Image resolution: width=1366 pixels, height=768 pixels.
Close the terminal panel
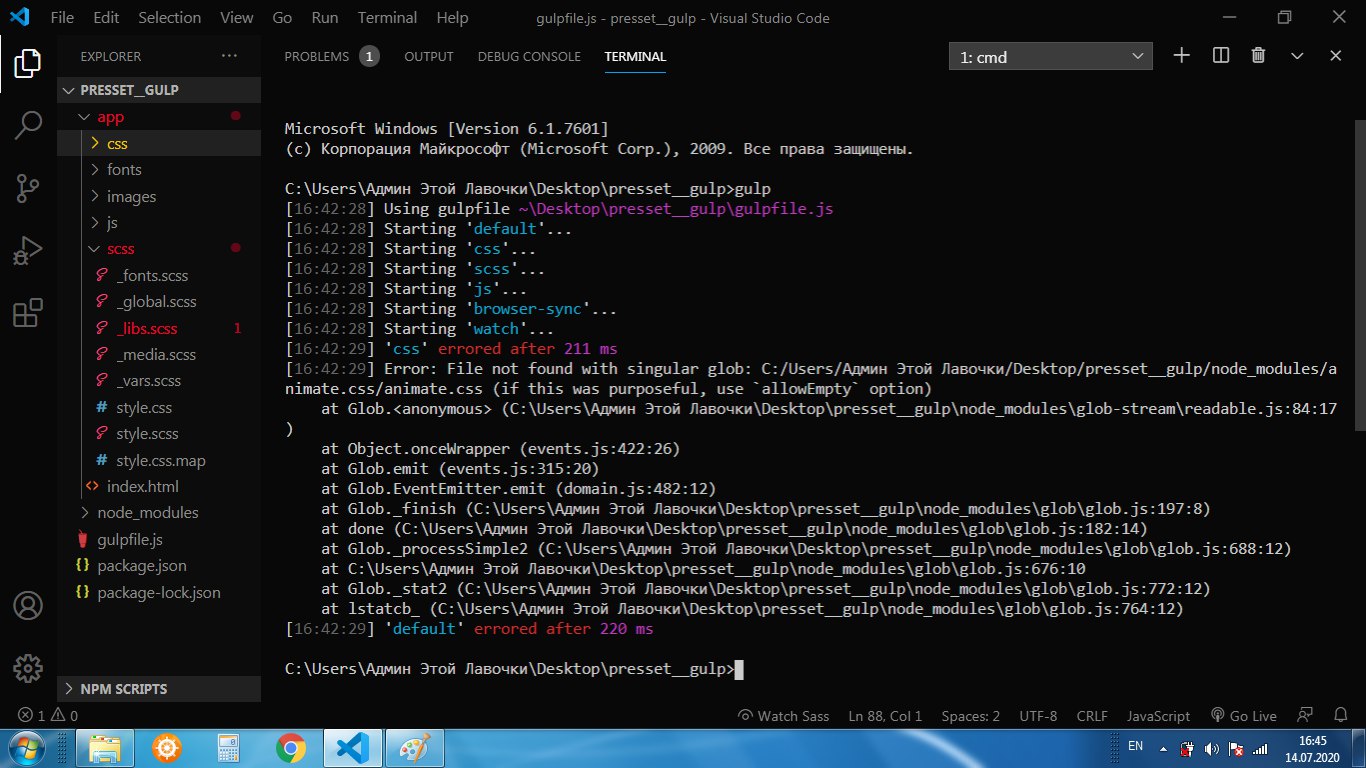(x=1335, y=56)
